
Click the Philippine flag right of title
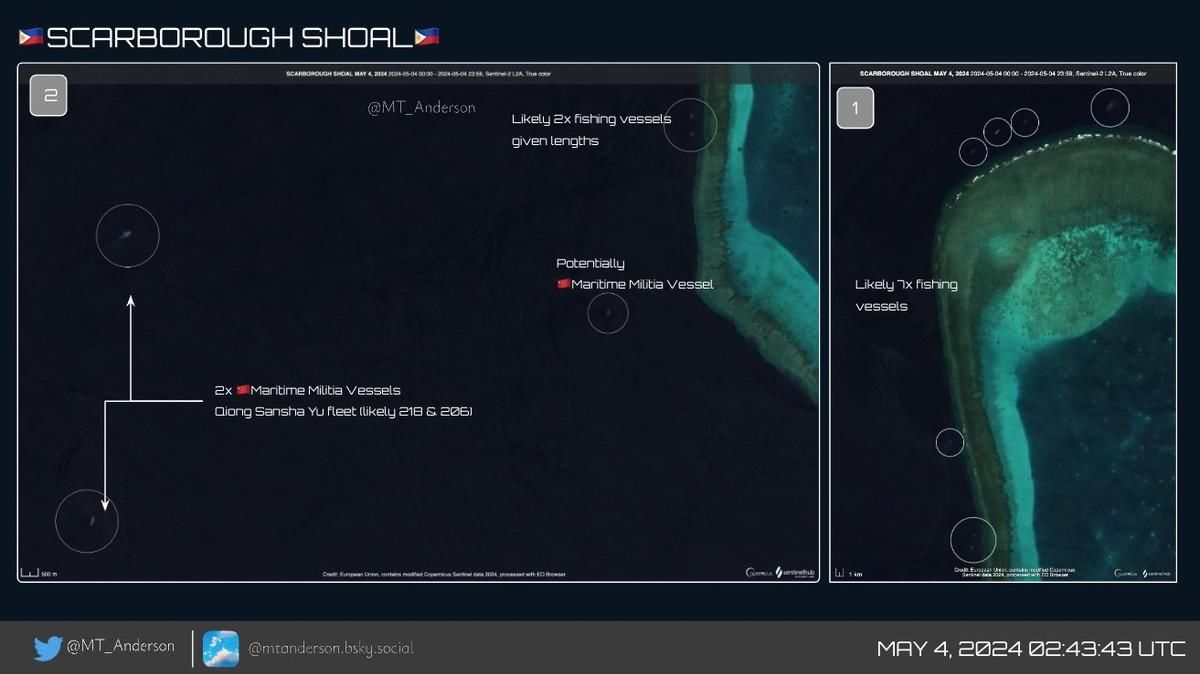(x=427, y=38)
